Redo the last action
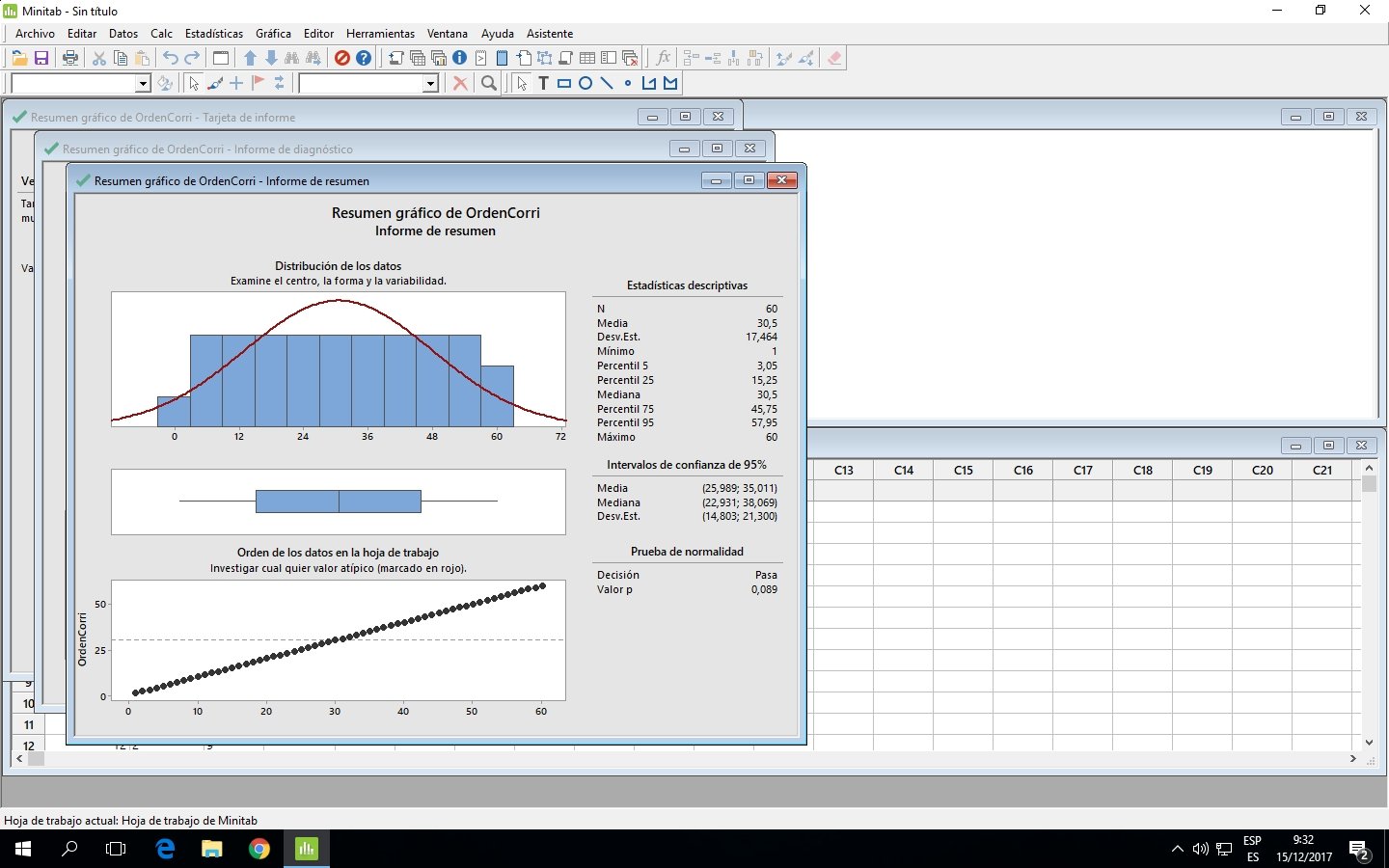This screenshot has width=1389, height=868. pyautogui.click(x=192, y=59)
